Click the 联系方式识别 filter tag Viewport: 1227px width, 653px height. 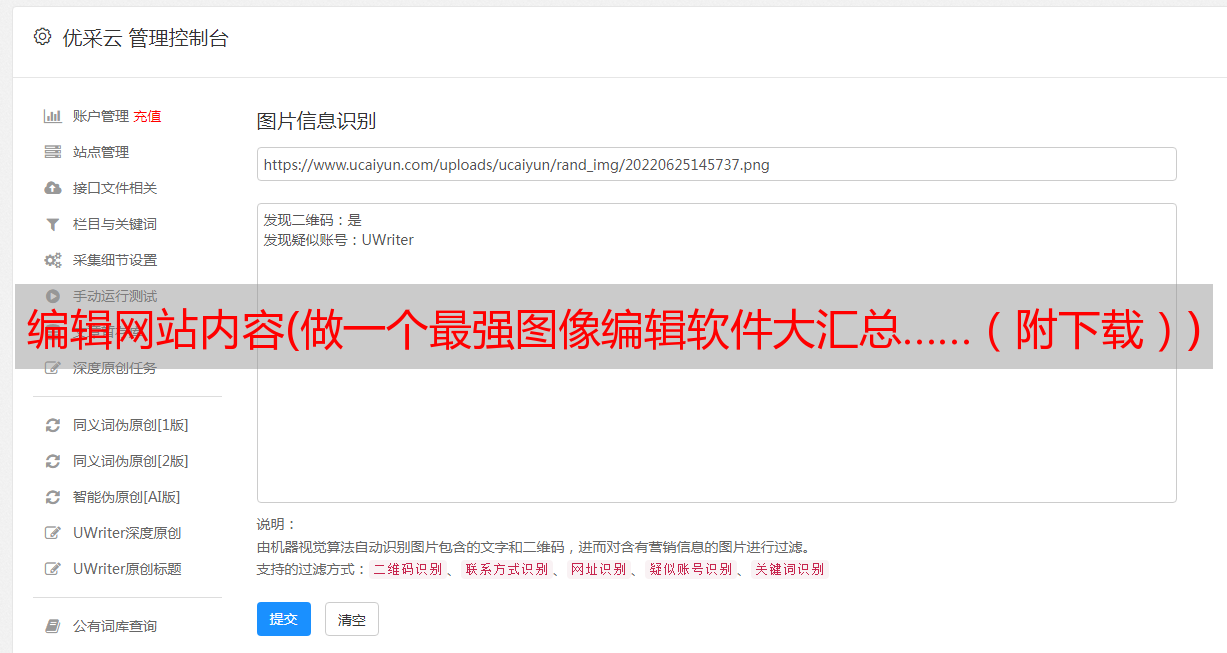(x=507, y=569)
